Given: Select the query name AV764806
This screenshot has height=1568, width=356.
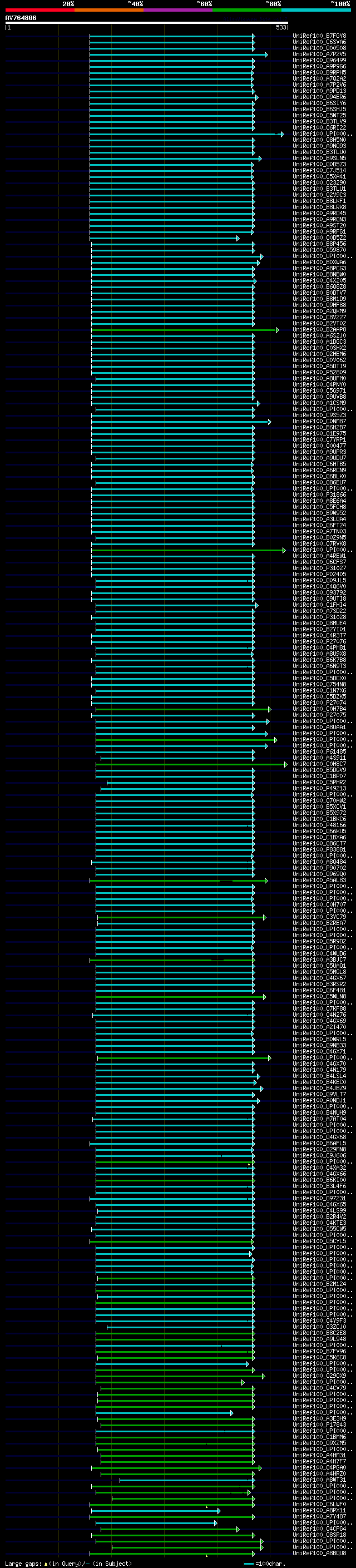Looking at the screenshot, I should (21, 18).
